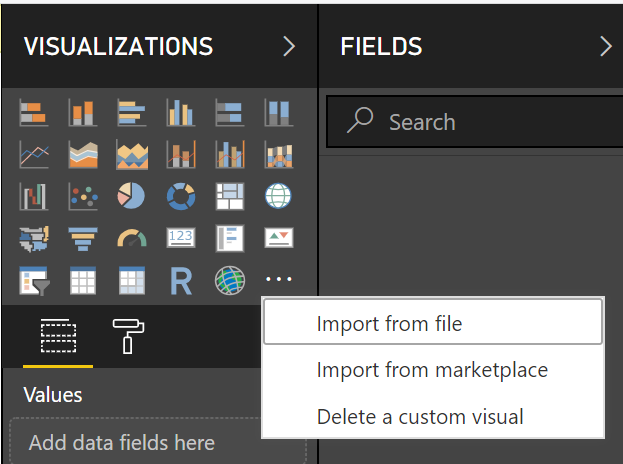Select the Stacked bar chart visual

pyautogui.click(x=33, y=113)
